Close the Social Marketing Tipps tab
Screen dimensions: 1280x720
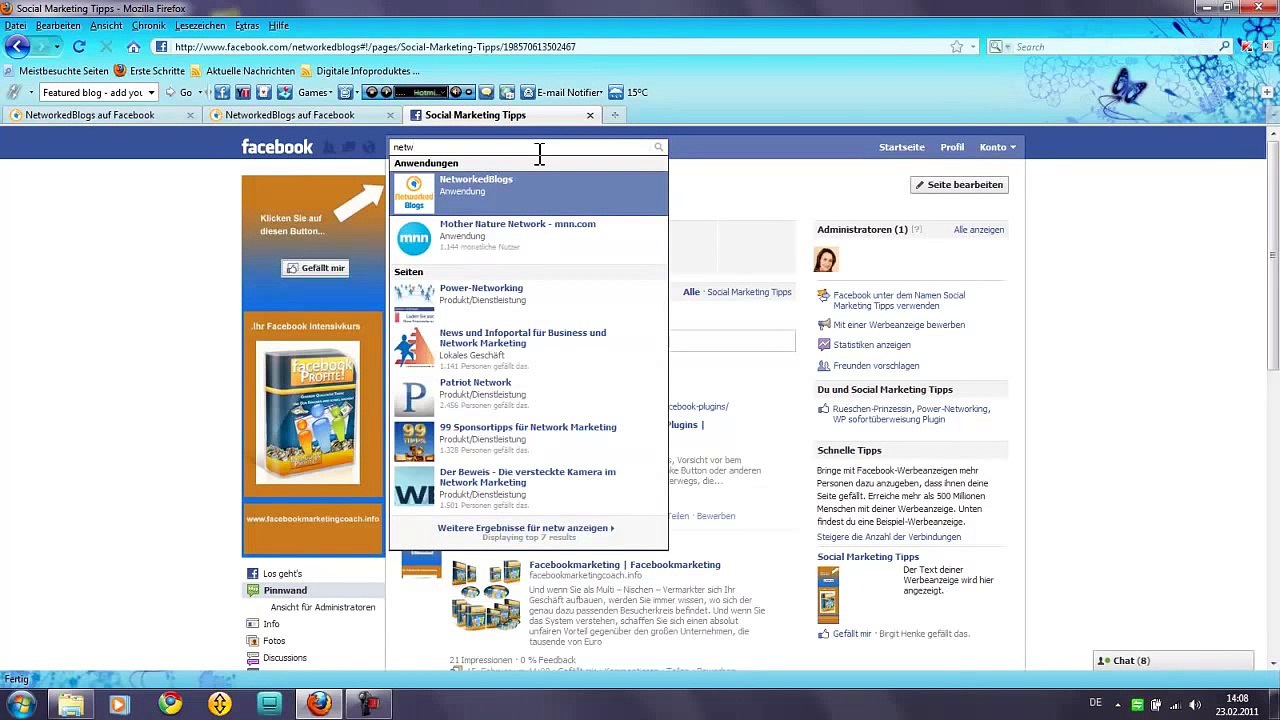coord(590,115)
